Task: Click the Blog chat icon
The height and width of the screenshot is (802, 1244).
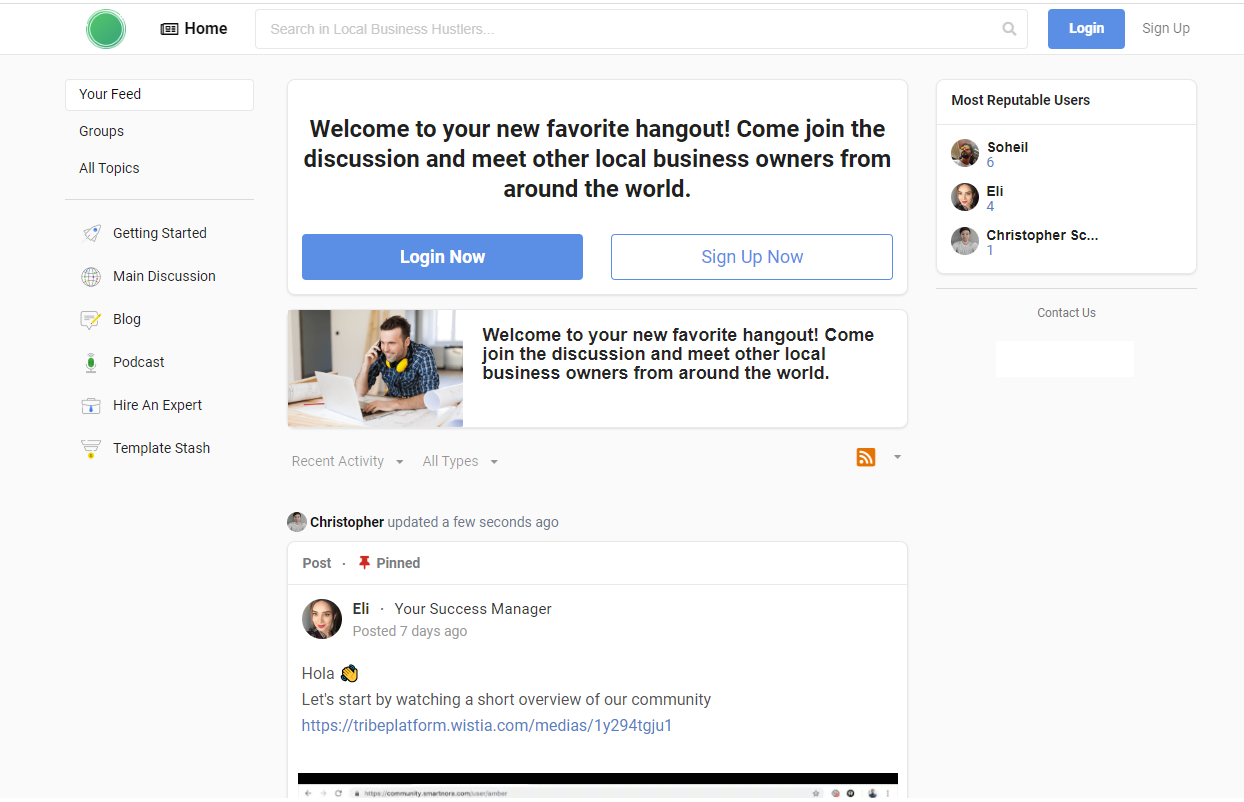Action: (91, 320)
